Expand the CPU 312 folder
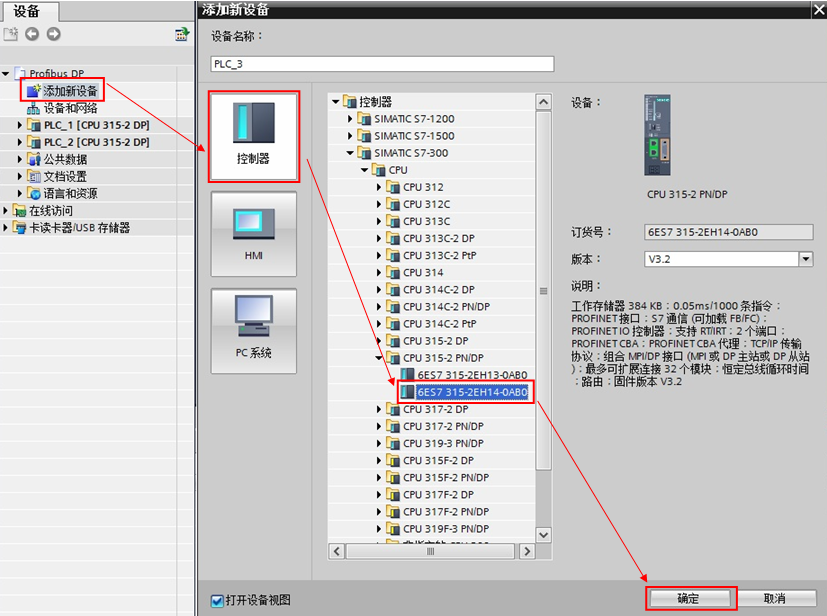This screenshot has height=616, width=827. pyautogui.click(x=379, y=187)
